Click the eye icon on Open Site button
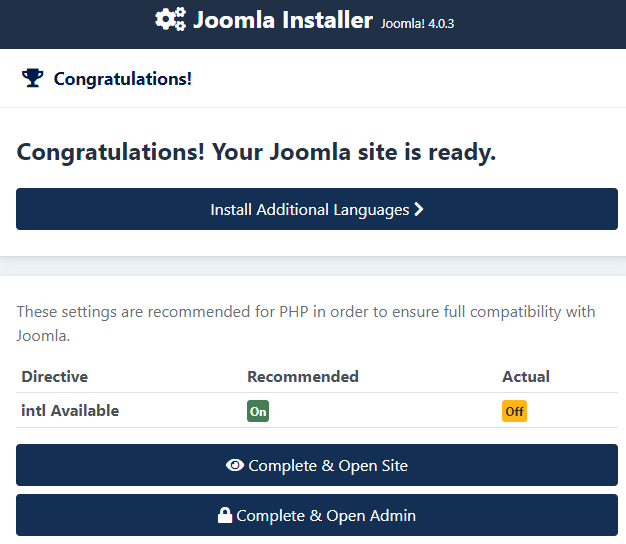The image size is (626, 544). tap(235, 465)
